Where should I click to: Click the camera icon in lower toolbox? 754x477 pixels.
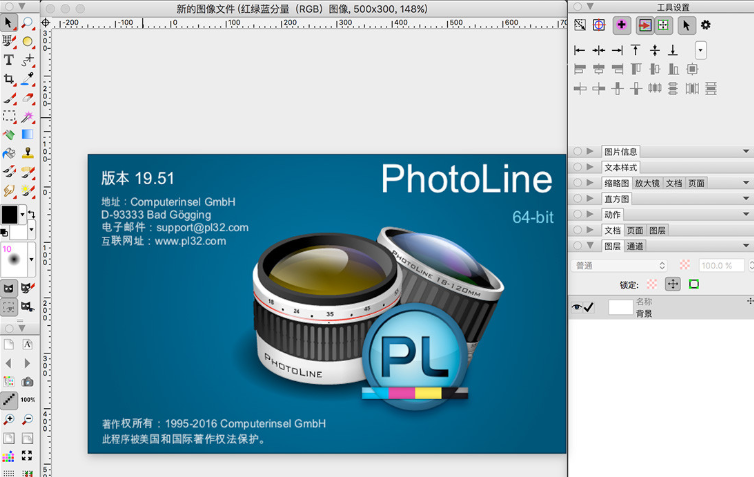[x=28, y=382]
